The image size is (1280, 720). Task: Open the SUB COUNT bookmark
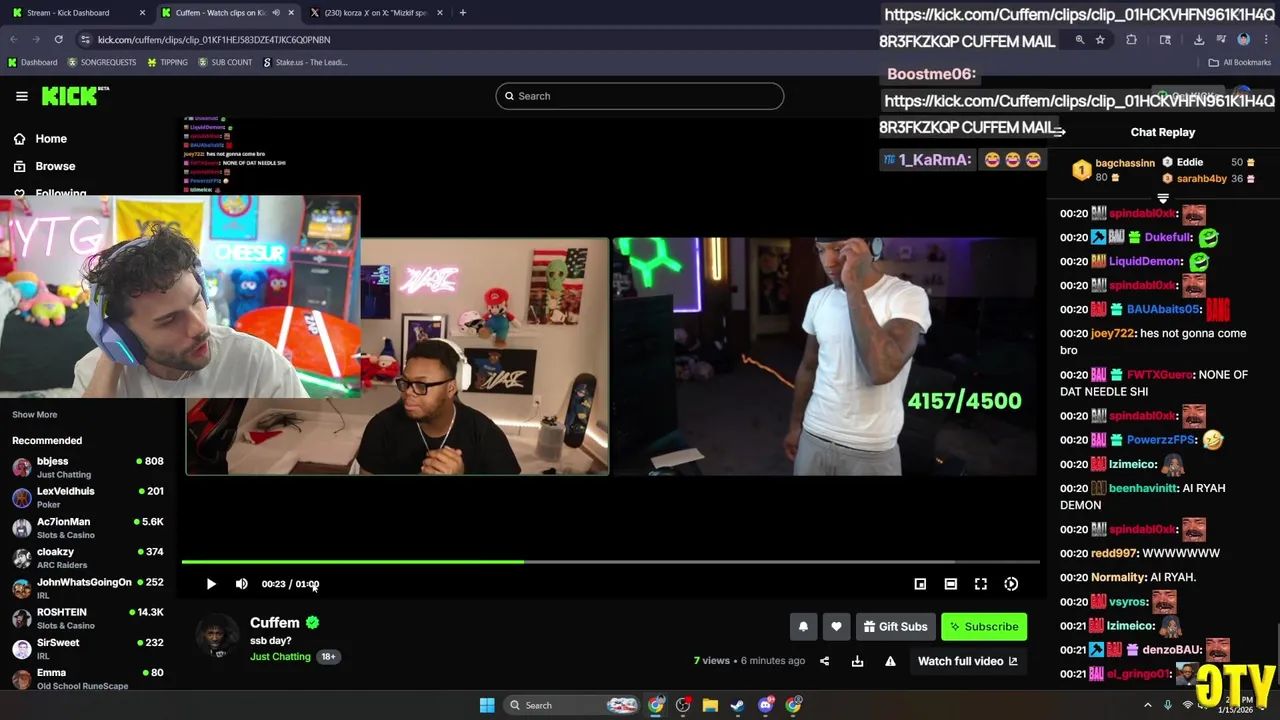(225, 62)
